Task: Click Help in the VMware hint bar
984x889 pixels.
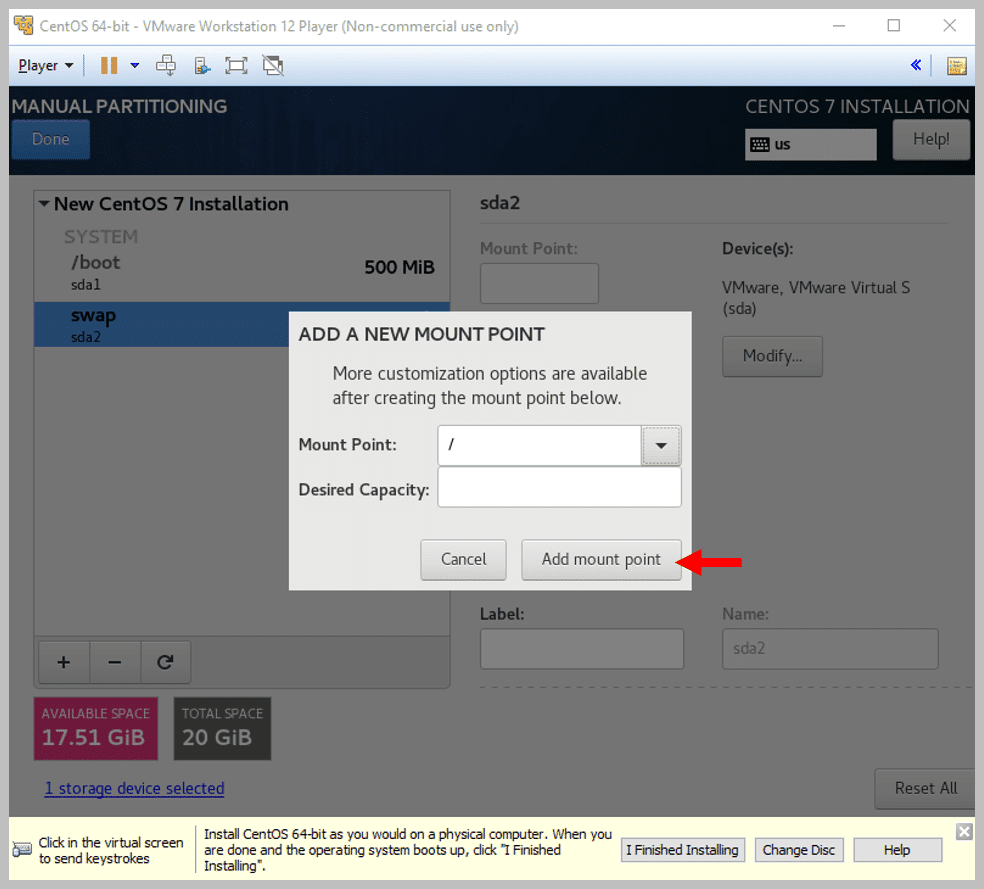Action: [x=897, y=849]
